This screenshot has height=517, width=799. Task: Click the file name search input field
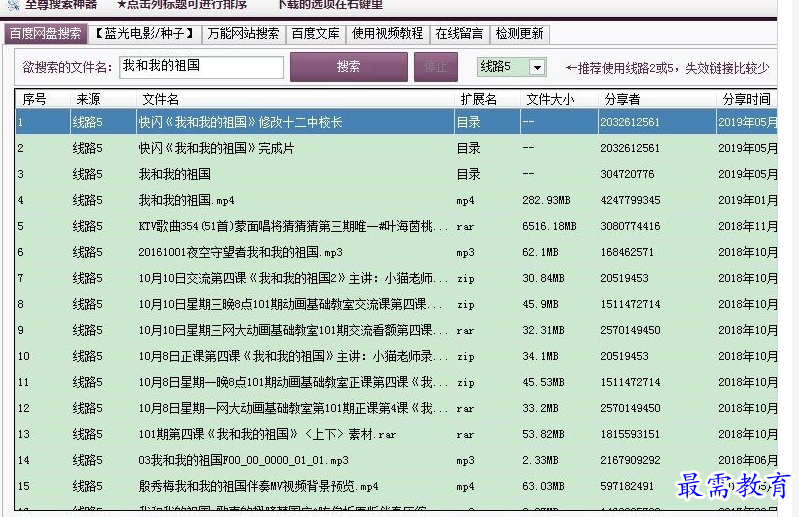[x=200, y=67]
